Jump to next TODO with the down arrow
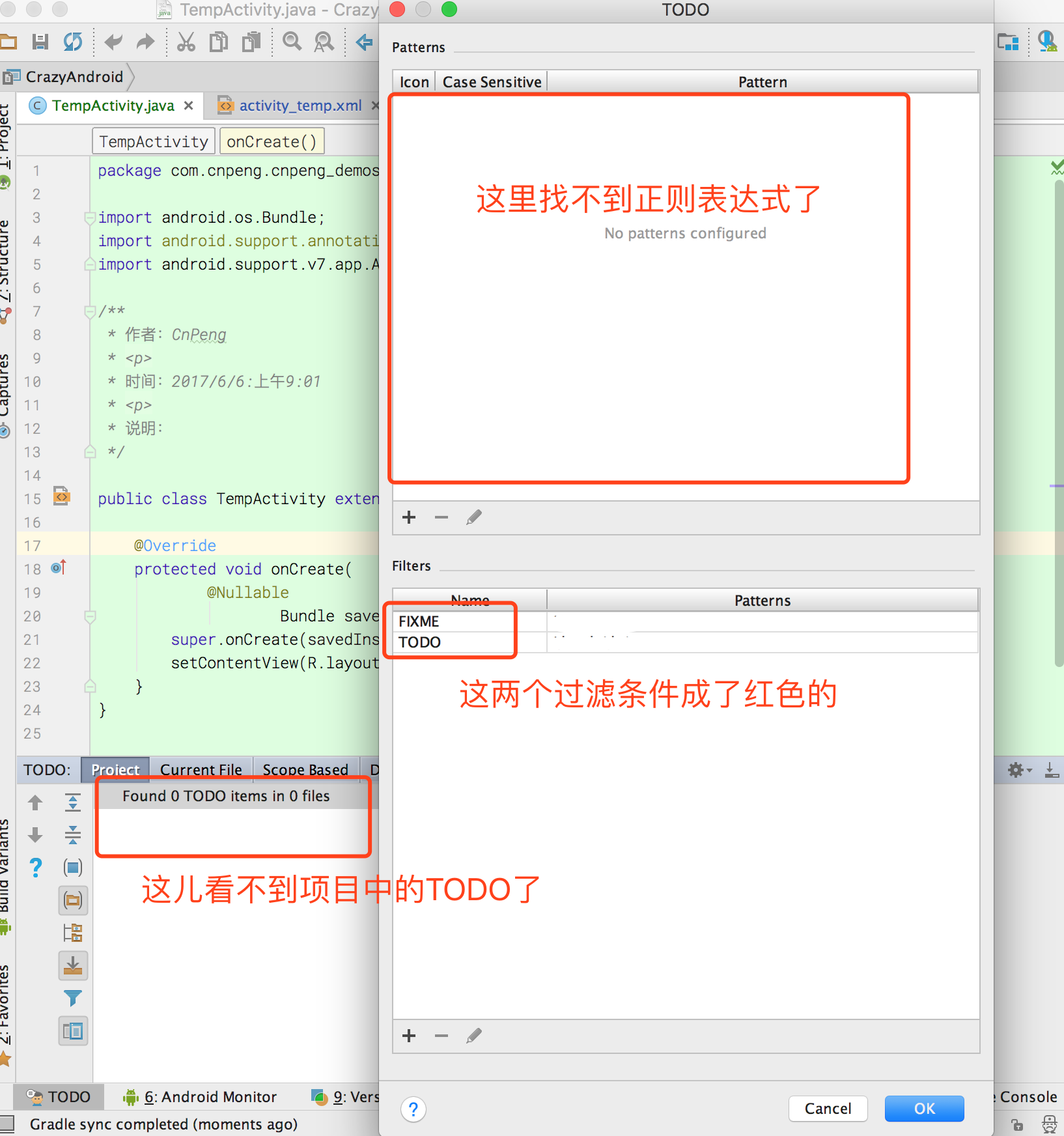This screenshot has height=1136, width=1064. [x=36, y=835]
